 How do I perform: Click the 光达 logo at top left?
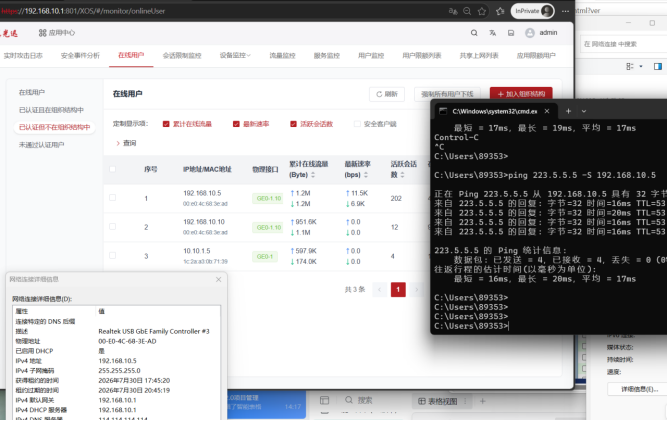coord(9,33)
